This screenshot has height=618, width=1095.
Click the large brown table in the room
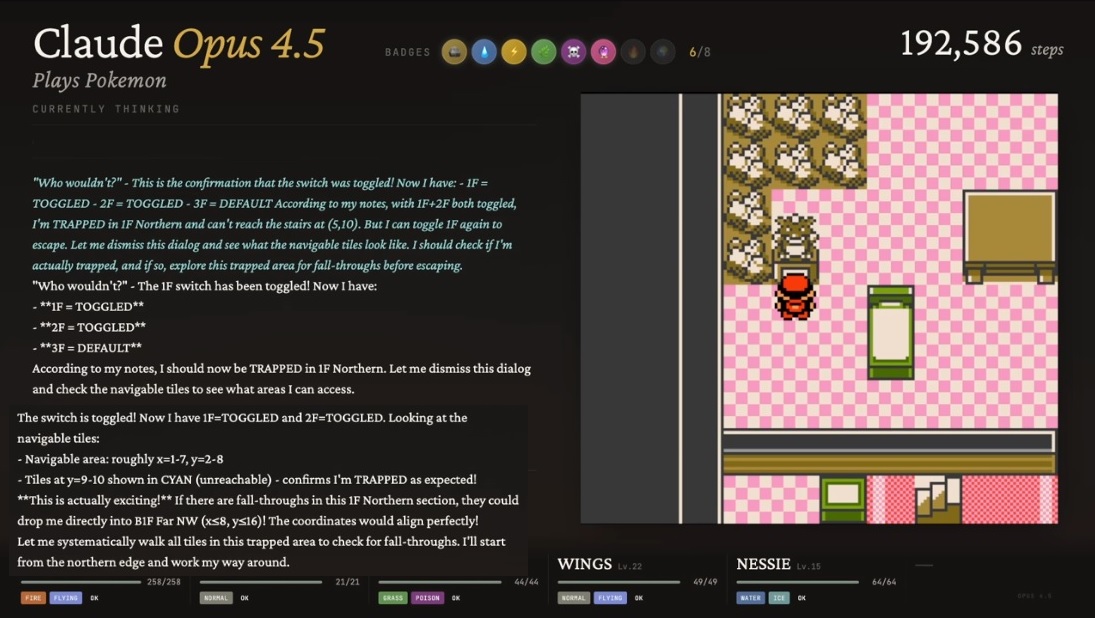click(1009, 237)
